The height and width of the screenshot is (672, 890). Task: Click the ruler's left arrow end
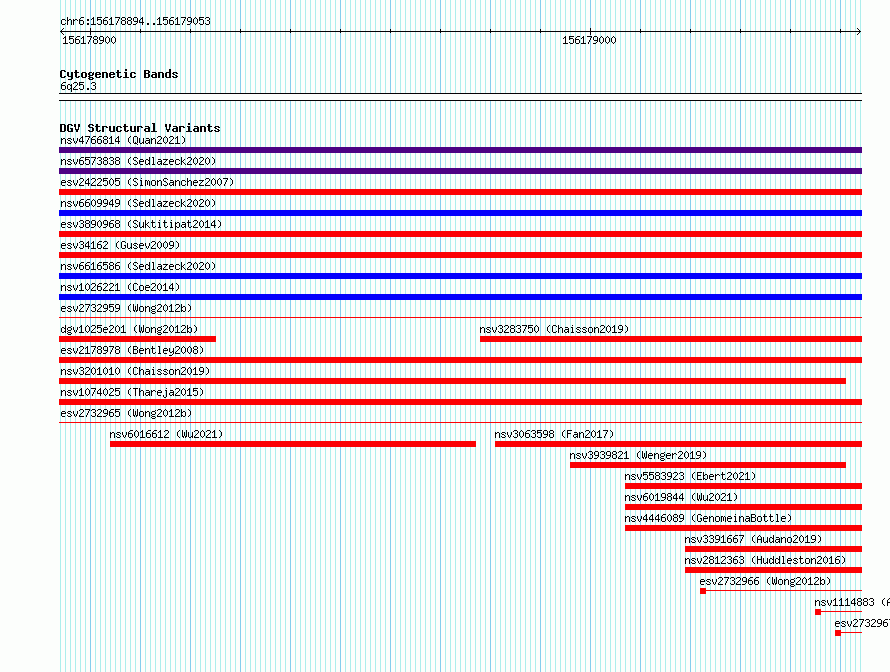point(62,32)
